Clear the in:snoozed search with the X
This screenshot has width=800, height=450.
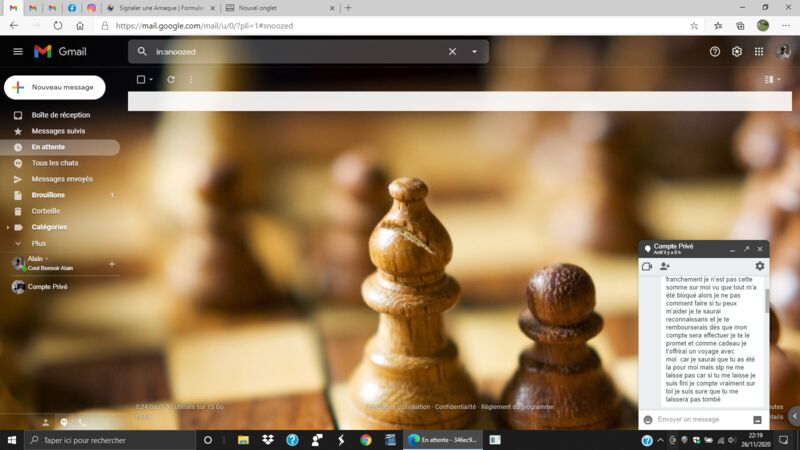tap(452, 52)
